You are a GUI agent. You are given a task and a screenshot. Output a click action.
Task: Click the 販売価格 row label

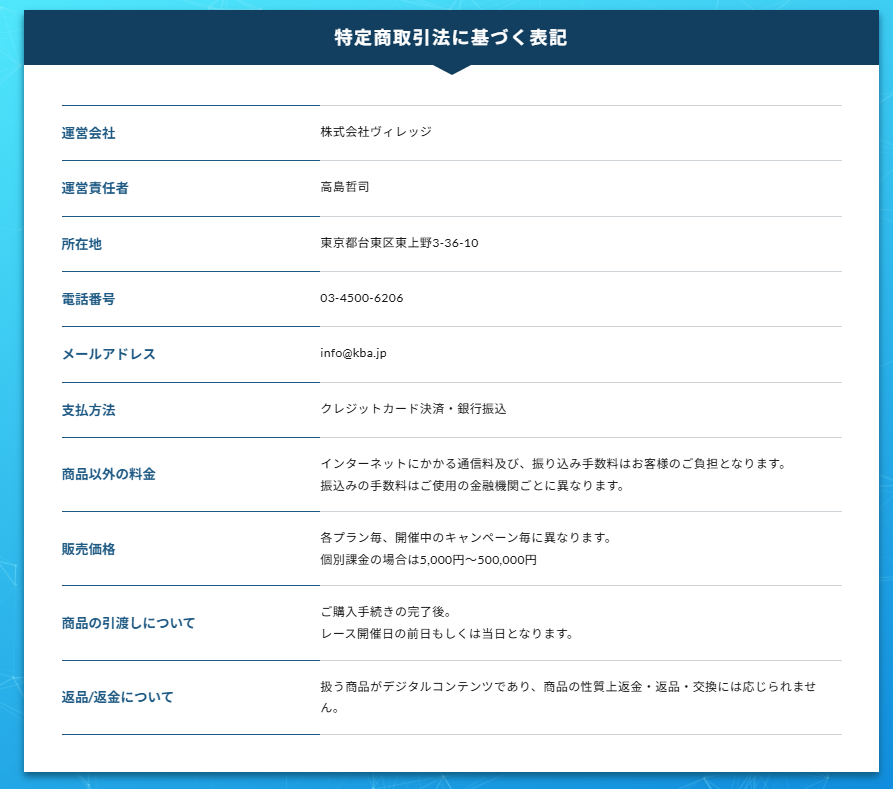[88, 549]
